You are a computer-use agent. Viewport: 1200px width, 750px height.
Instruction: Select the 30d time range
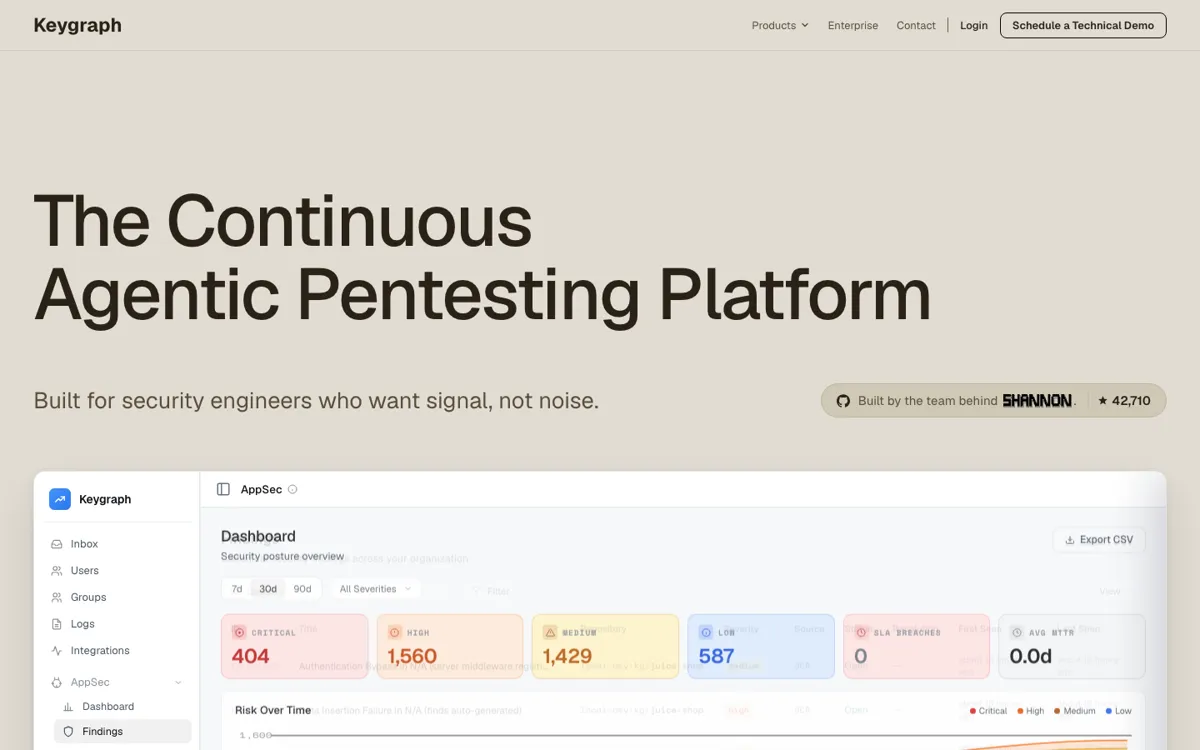pyautogui.click(x=268, y=589)
